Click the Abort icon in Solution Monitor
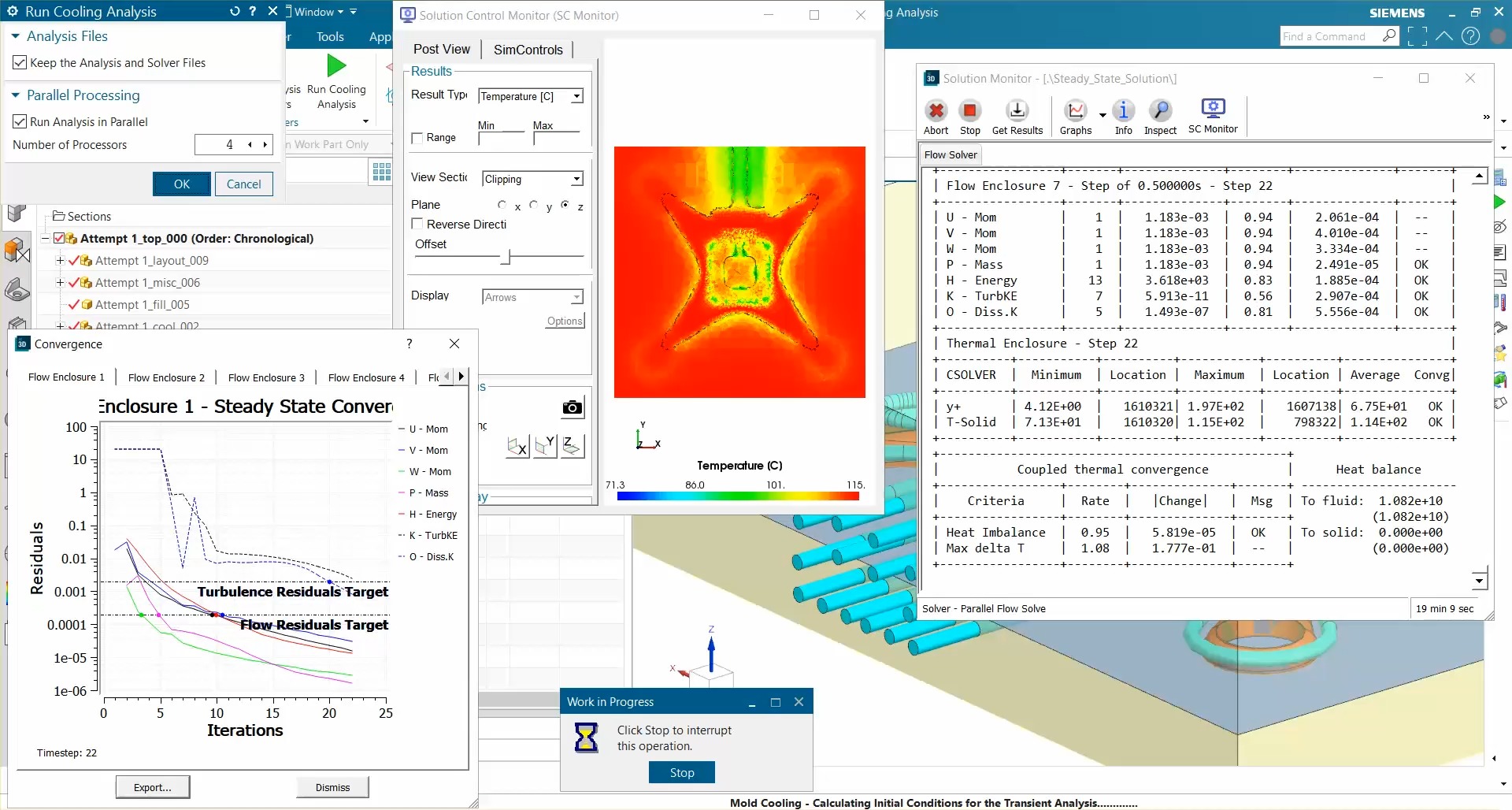Viewport: 1512px width, 810px height. [936, 111]
